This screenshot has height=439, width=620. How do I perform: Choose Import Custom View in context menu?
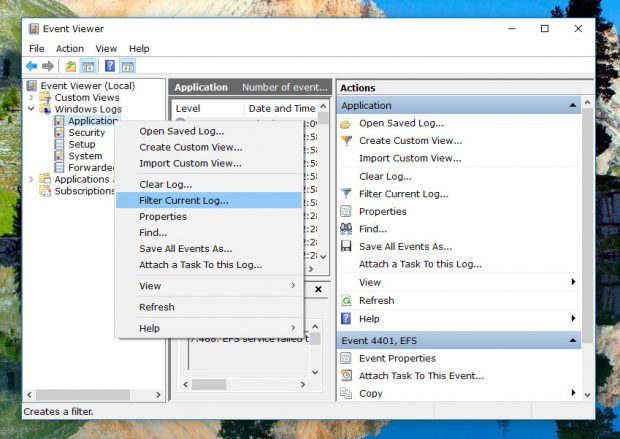tap(209, 163)
